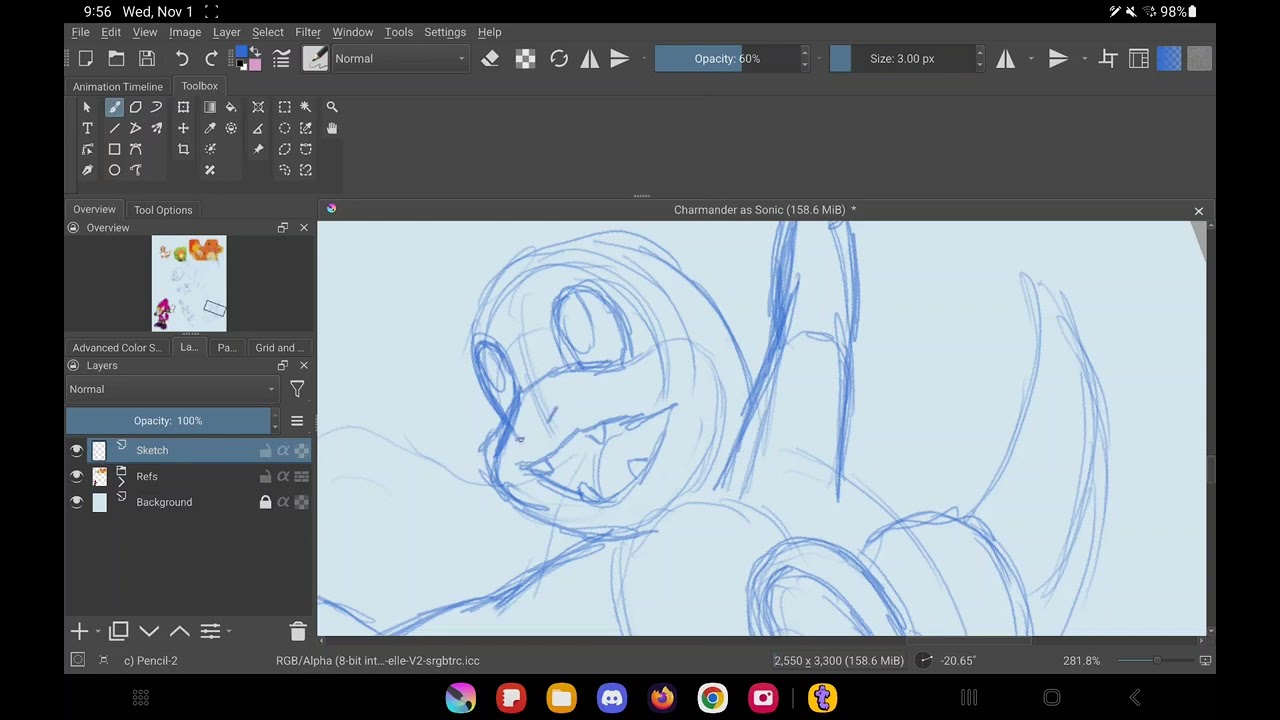Screen dimensions: 1280x720
Task: Unlock the Background layer
Action: (x=265, y=502)
